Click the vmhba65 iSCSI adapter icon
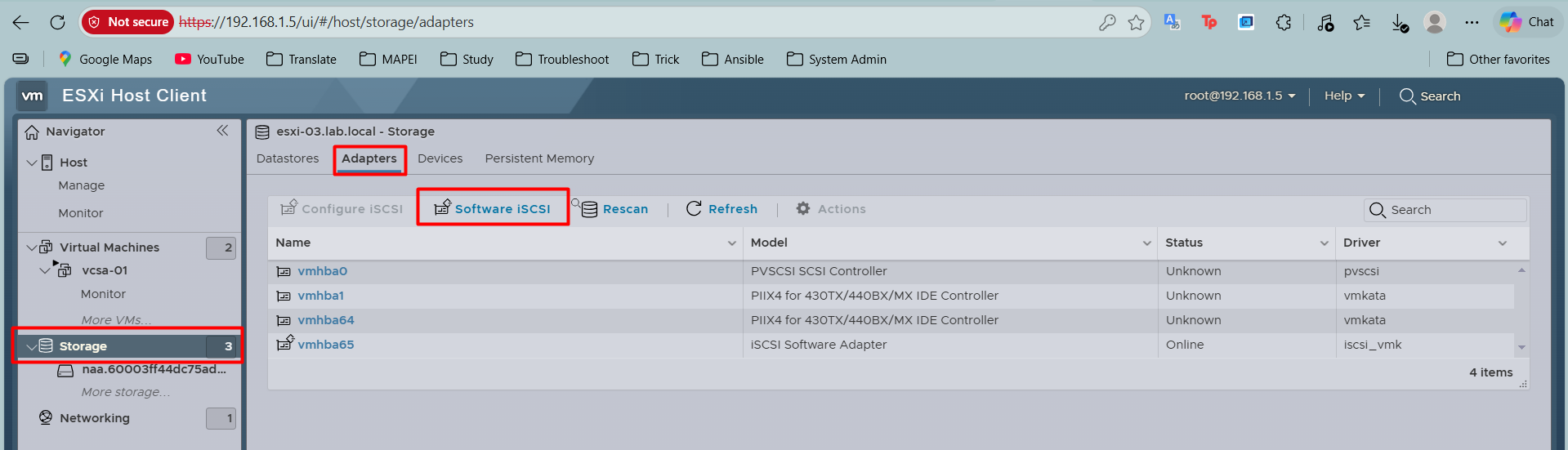This screenshot has height=450, width=1568. point(284,344)
